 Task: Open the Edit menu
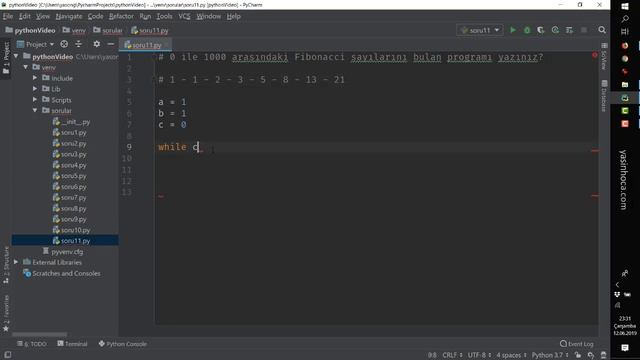[24, 16]
